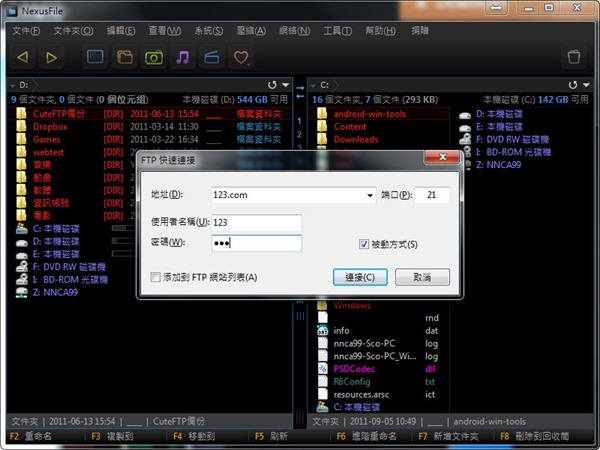This screenshot has height=450, width=600.
Task: Click the password field in FTP dialog
Action: (256, 243)
